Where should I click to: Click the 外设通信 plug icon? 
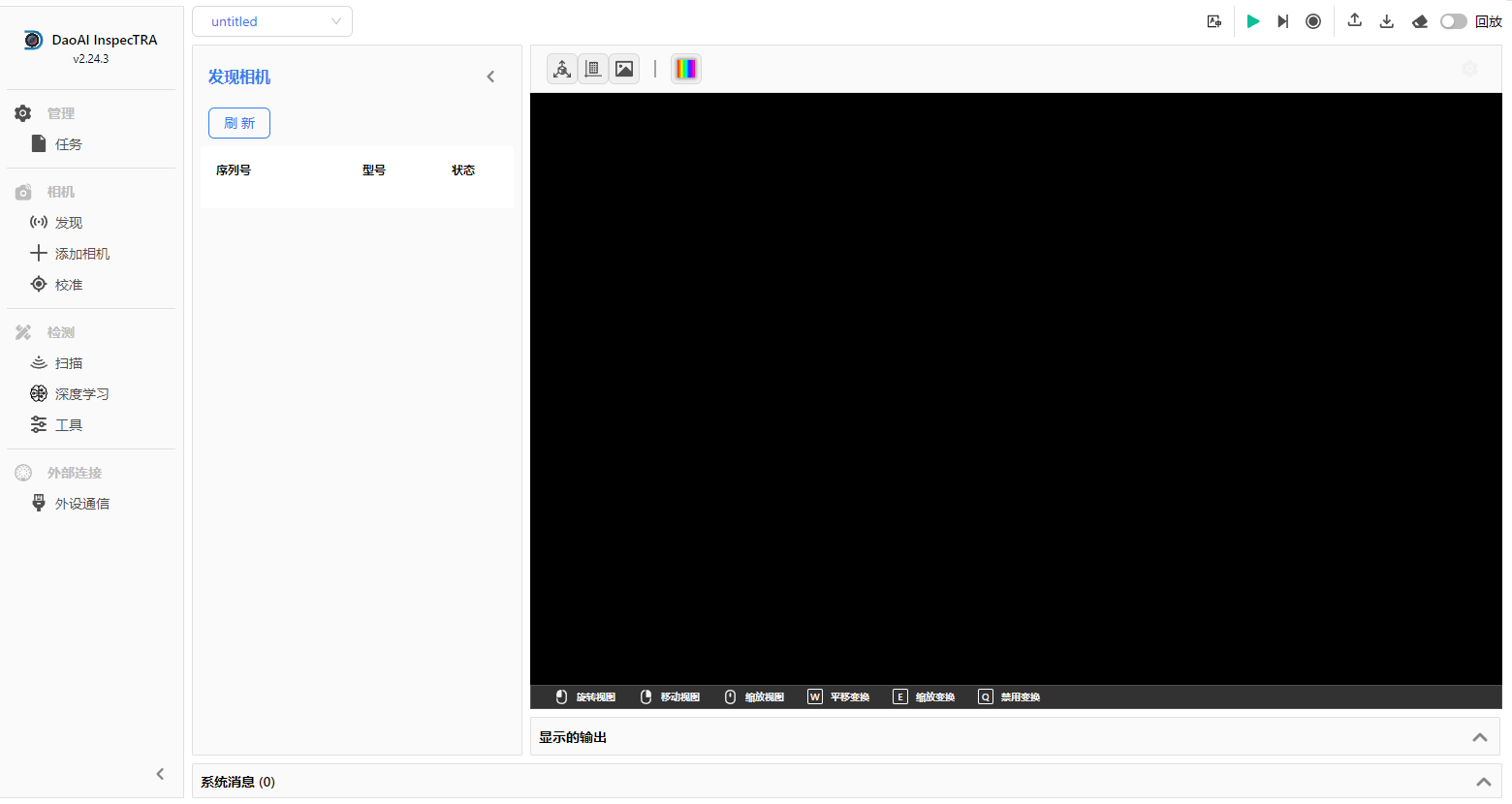click(39, 503)
